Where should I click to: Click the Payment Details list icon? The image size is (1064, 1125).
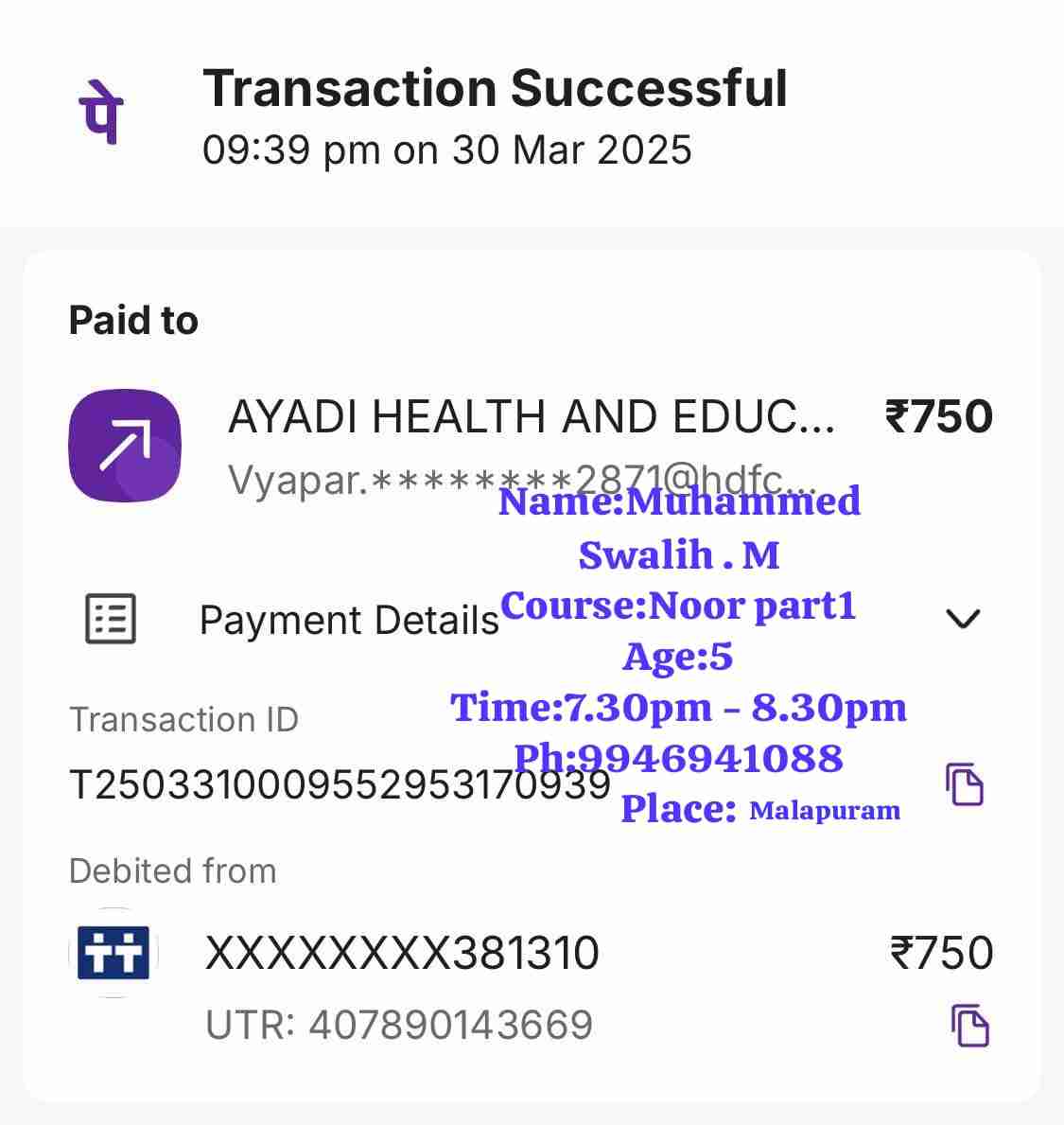coord(111,620)
